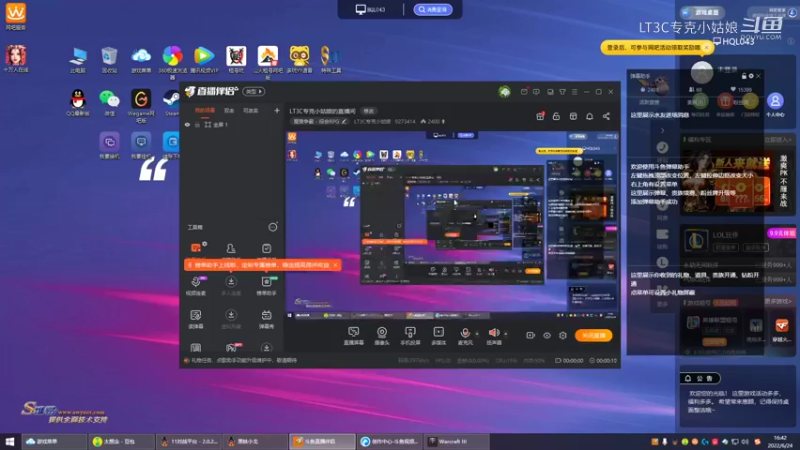Viewport: 800px width, 450px height.
Task: Open the gift box icon with the red badge
Action: point(540,116)
